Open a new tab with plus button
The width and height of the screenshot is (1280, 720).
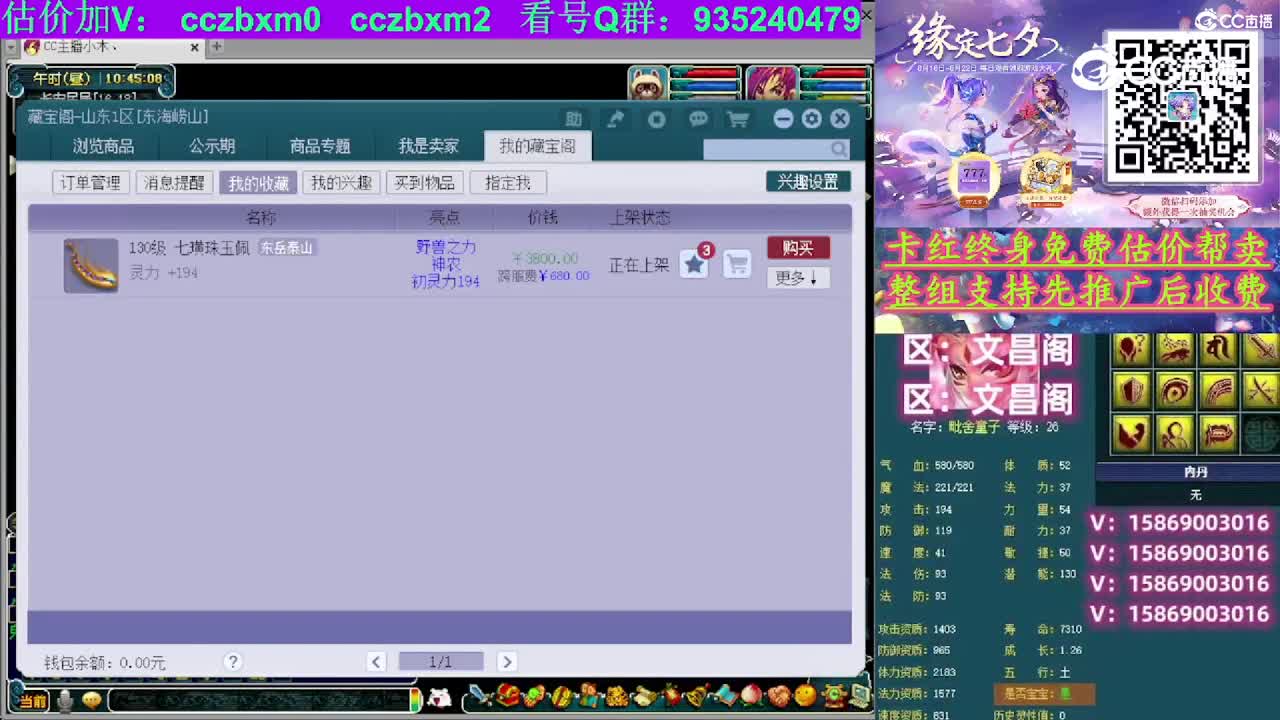tap(216, 47)
